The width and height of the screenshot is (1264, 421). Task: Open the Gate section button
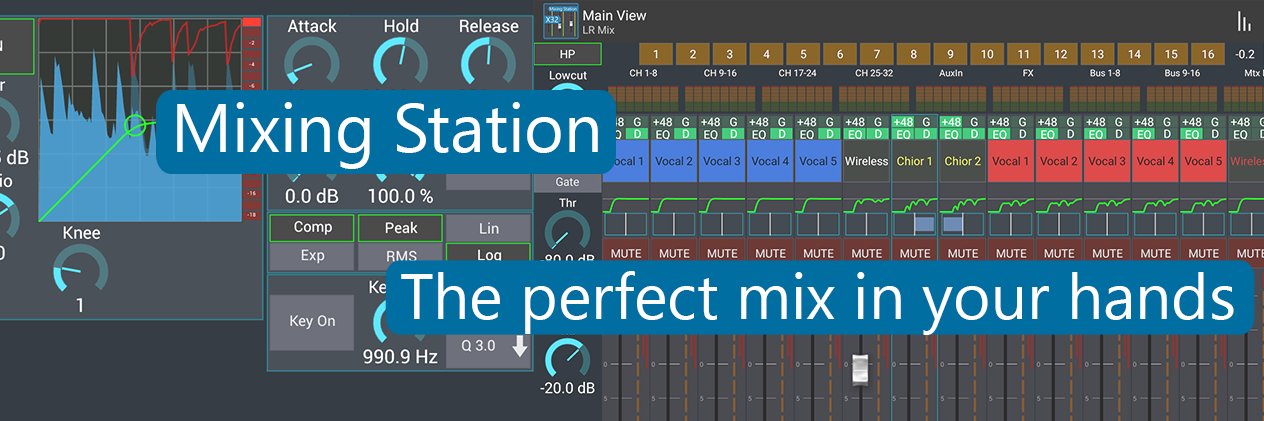pyautogui.click(x=567, y=182)
